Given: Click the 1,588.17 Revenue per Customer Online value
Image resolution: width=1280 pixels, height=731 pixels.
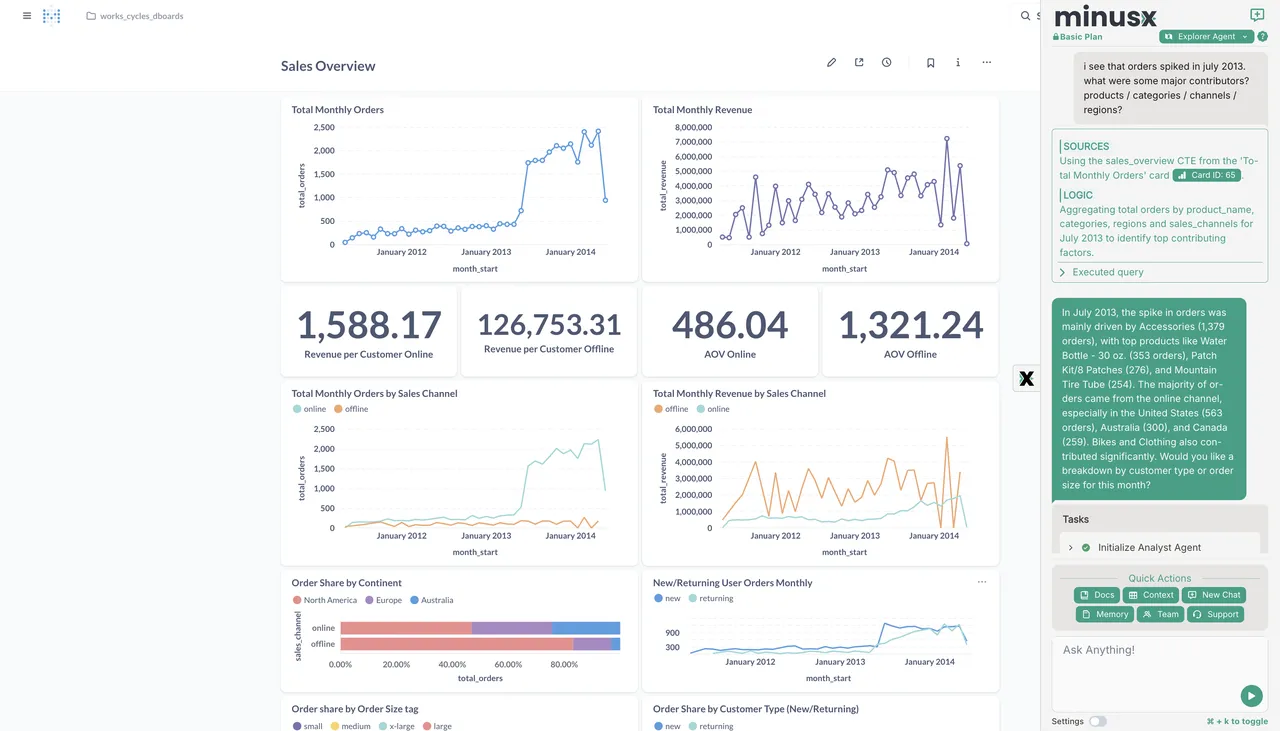Looking at the screenshot, I should pyautogui.click(x=369, y=325).
